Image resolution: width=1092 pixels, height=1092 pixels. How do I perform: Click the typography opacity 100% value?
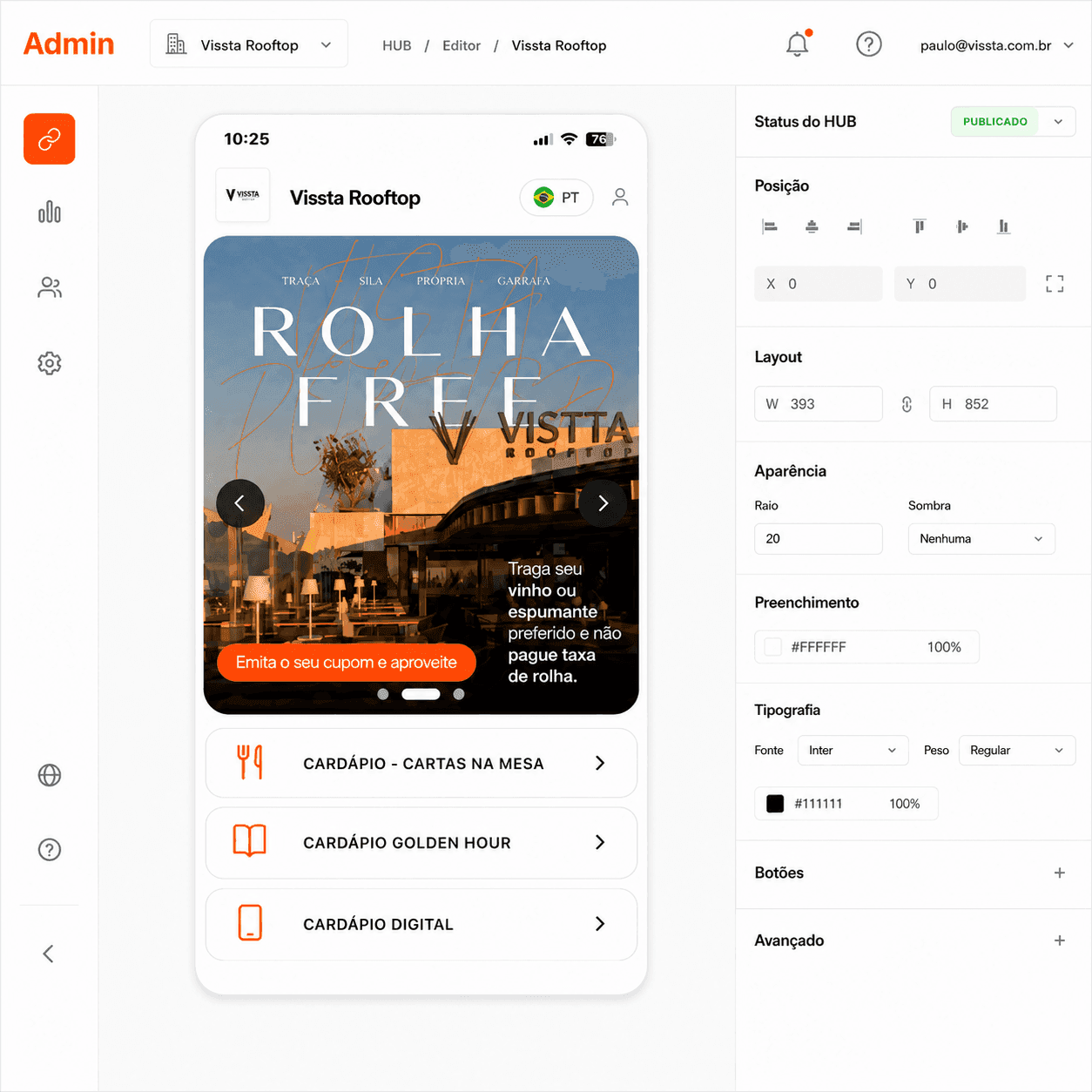tap(905, 804)
